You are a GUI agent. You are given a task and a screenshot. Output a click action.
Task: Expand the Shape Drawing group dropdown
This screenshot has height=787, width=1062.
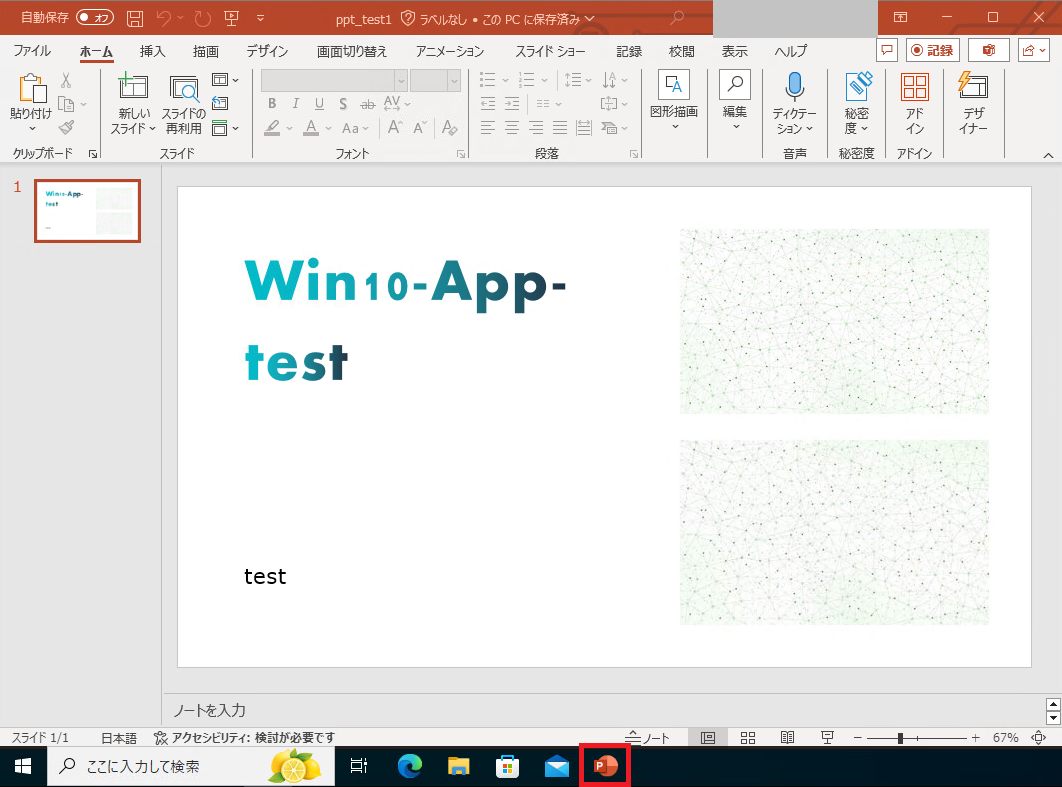[674, 127]
